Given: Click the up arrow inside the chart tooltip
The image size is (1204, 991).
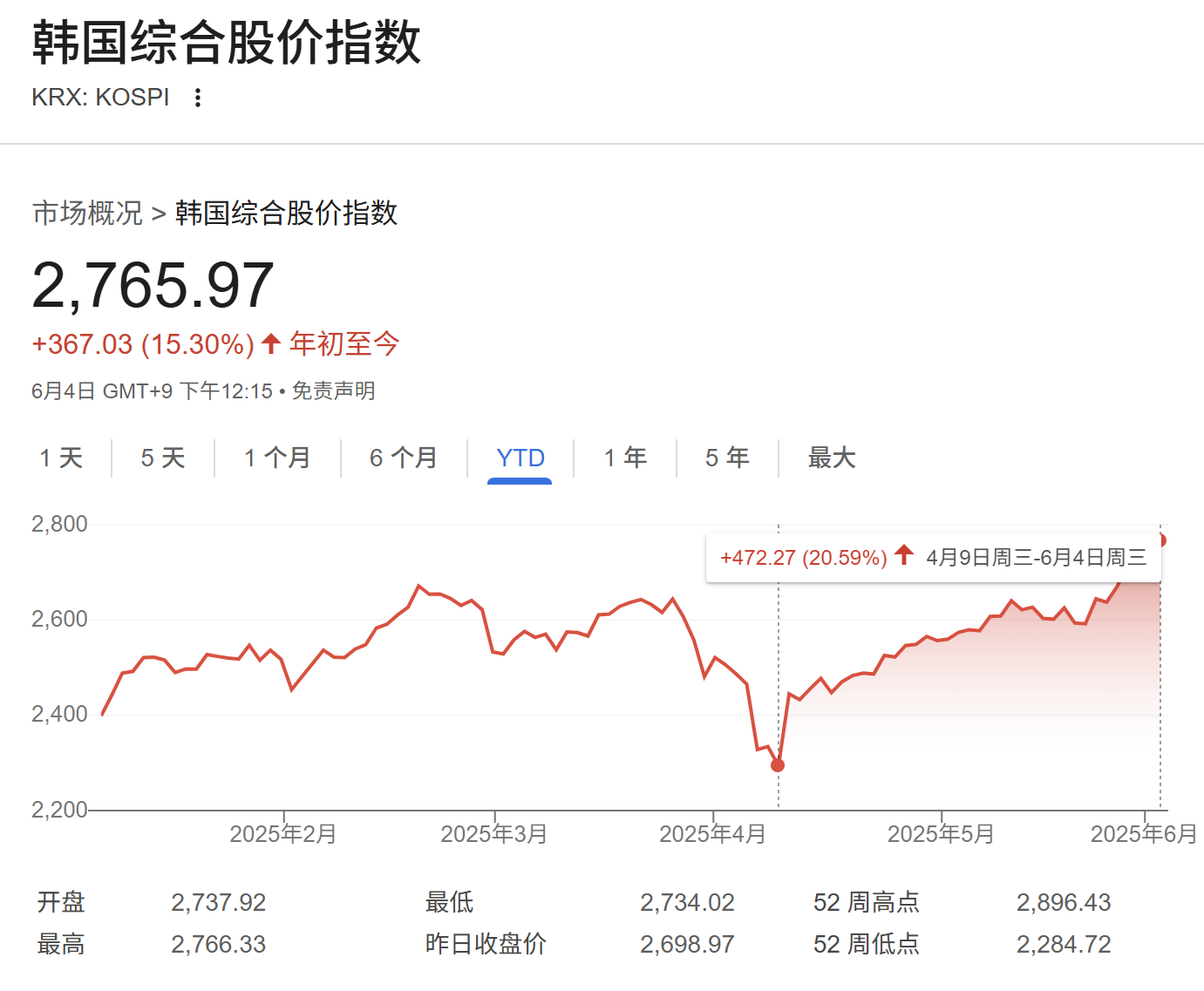Looking at the screenshot, I should 904,555.
